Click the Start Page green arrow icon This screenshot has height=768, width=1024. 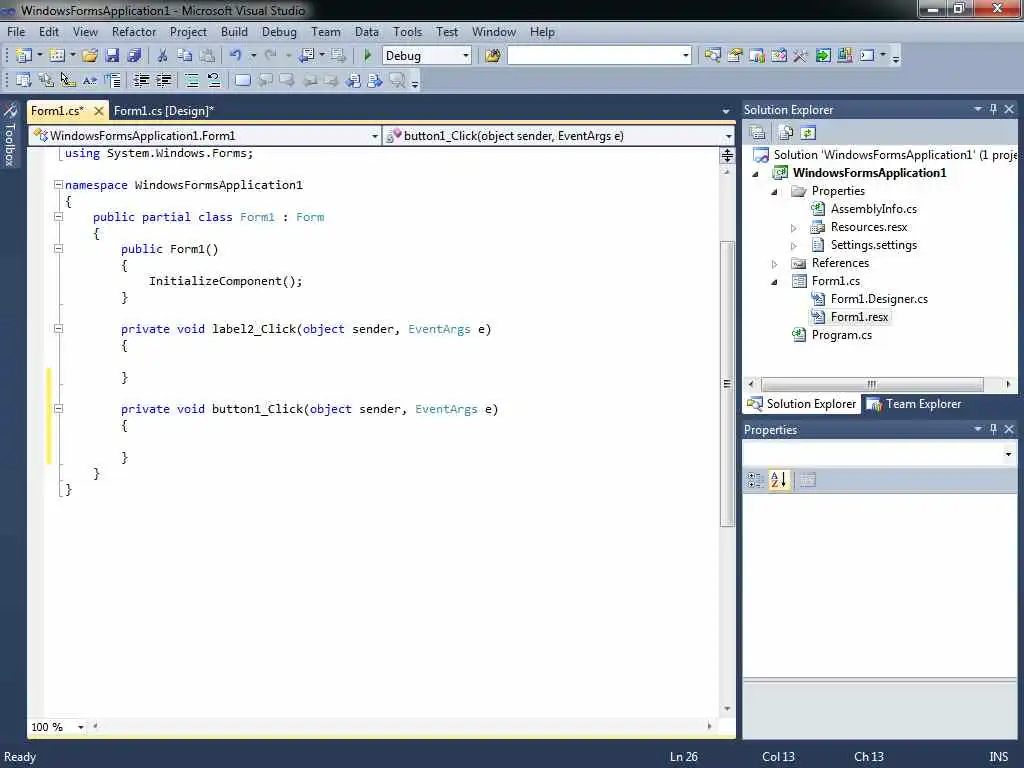tap(823, 56)
